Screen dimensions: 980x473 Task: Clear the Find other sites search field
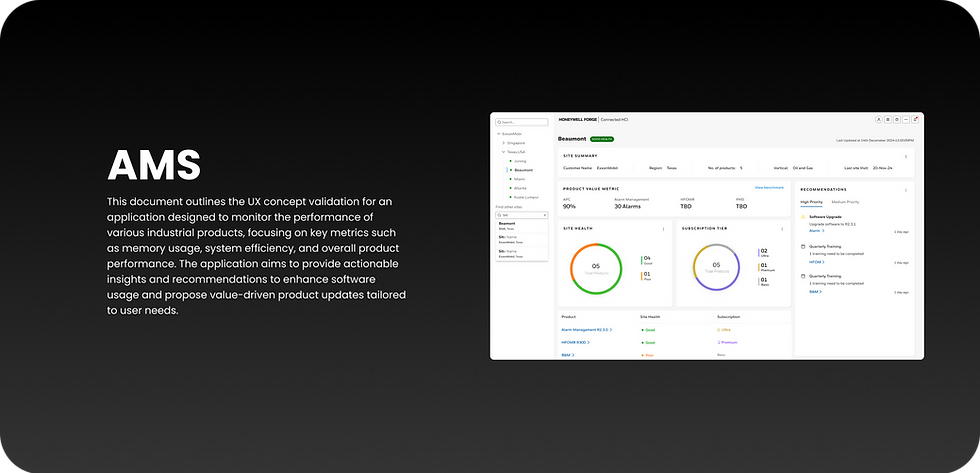(544, 214)
